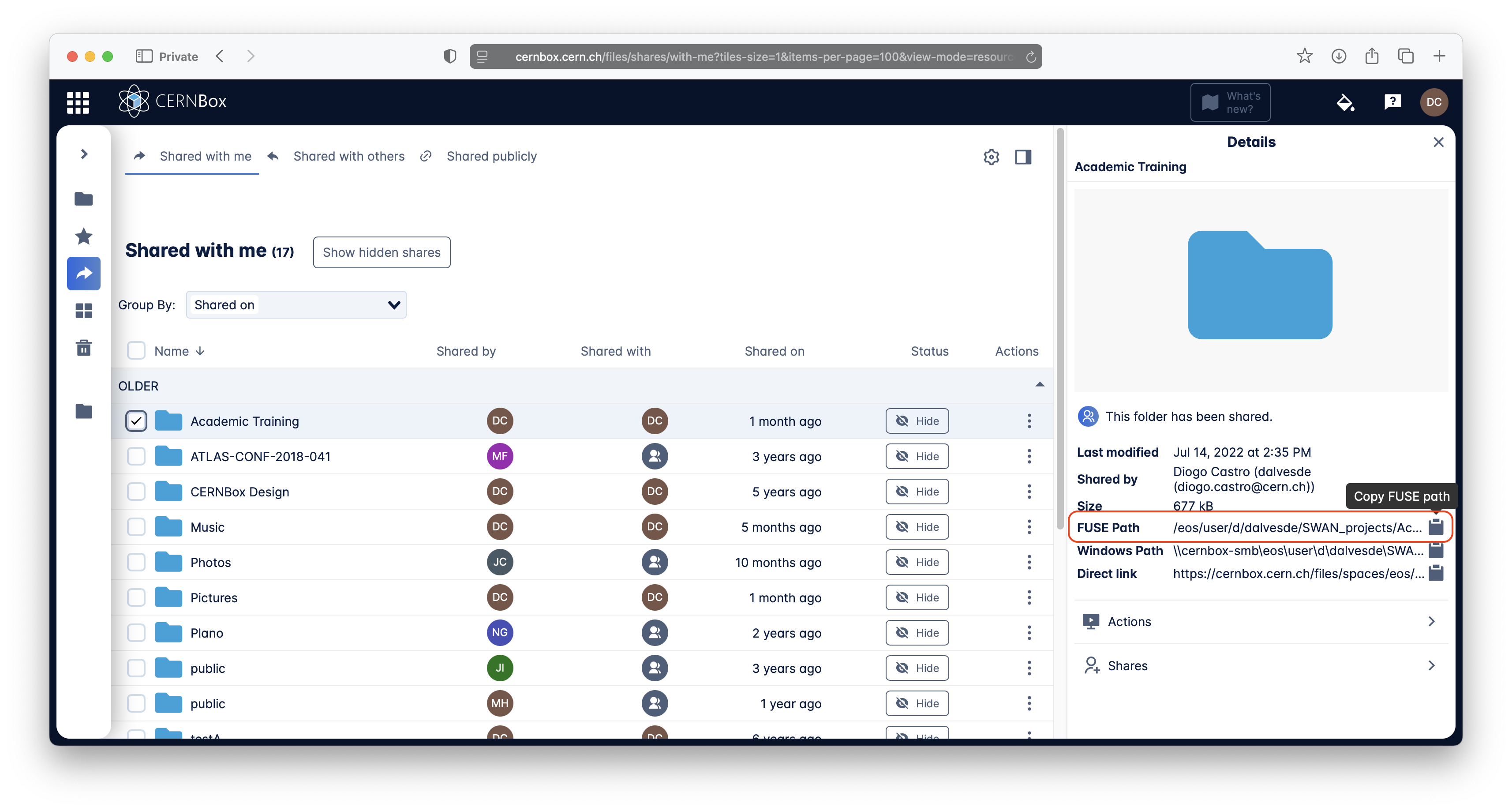The width and height of the screenshot is (1512, 811).
Task: Copy the FUSE path to clipboard
Action: pos(1436,527)
